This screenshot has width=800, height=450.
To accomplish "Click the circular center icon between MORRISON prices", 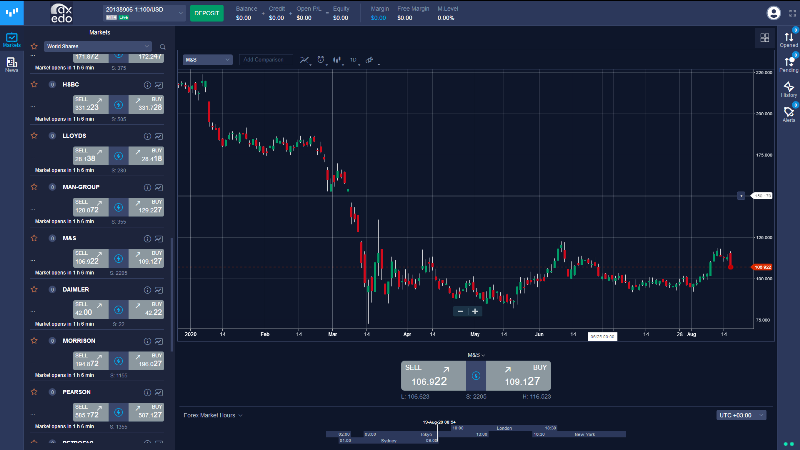I will point(118,361).
